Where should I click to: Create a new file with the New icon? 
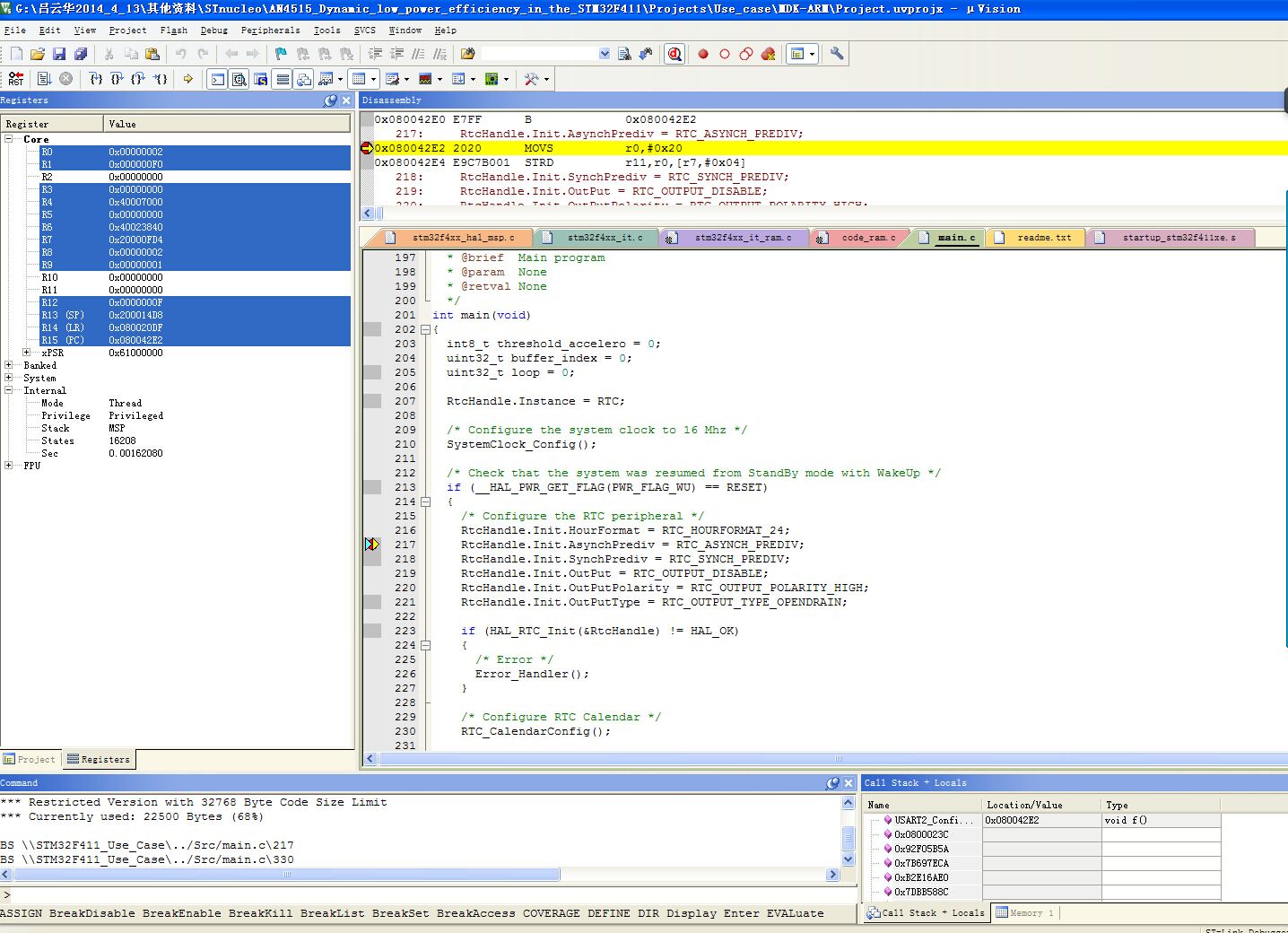[16, 54]
